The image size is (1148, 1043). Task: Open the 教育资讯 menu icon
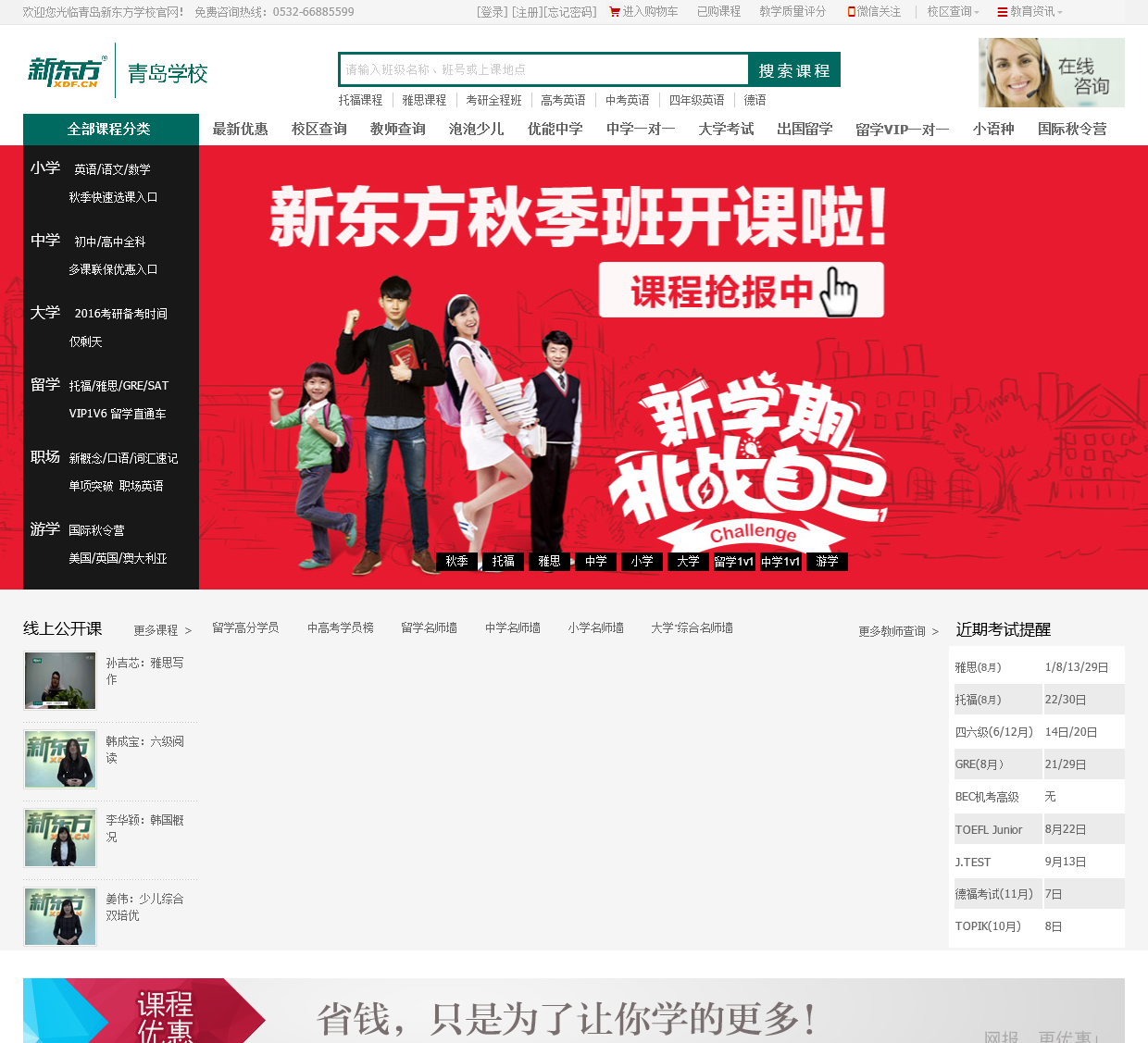pos(1003,12)
